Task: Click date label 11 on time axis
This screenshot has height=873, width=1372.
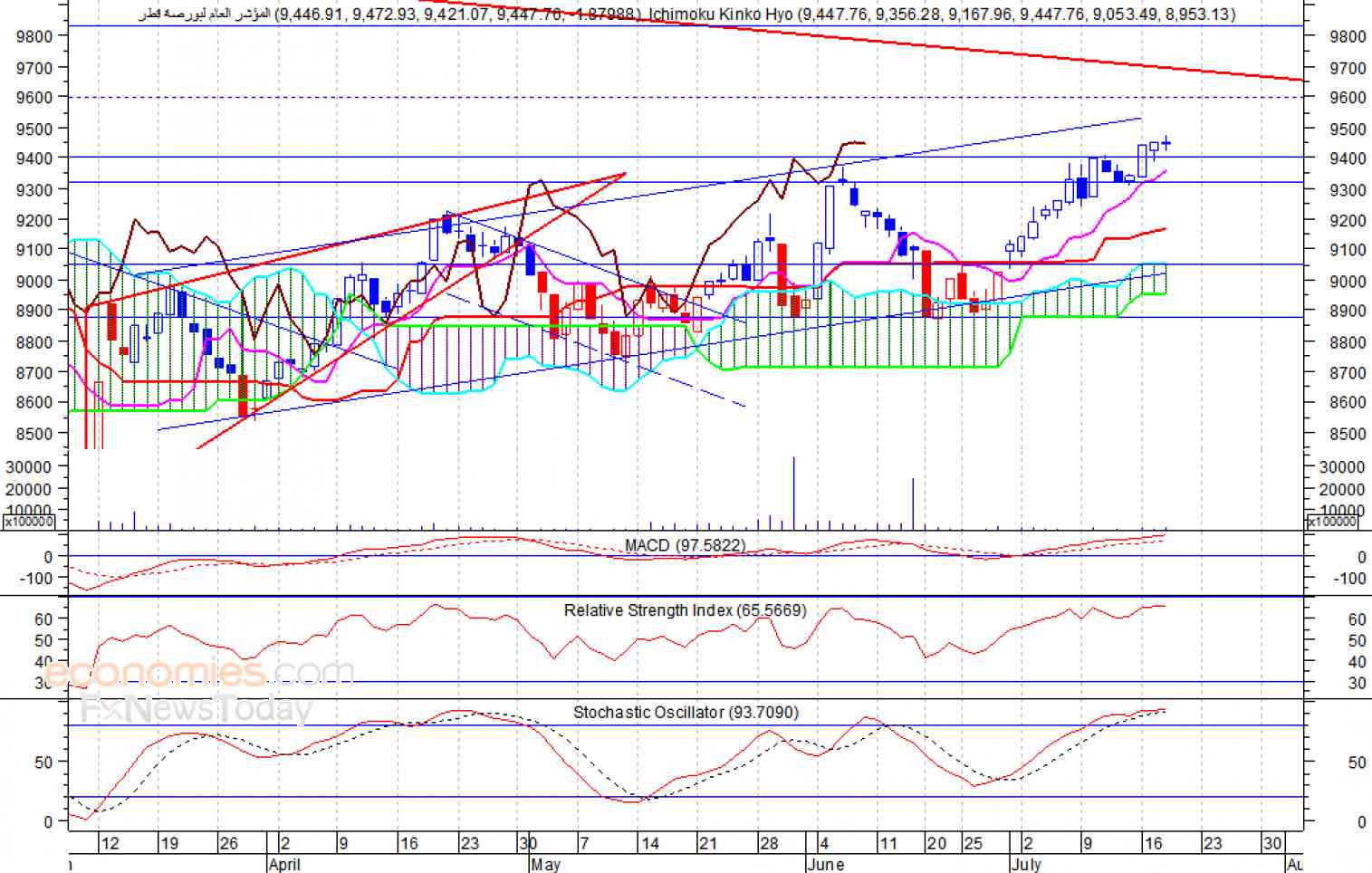Action: point(888,843)
